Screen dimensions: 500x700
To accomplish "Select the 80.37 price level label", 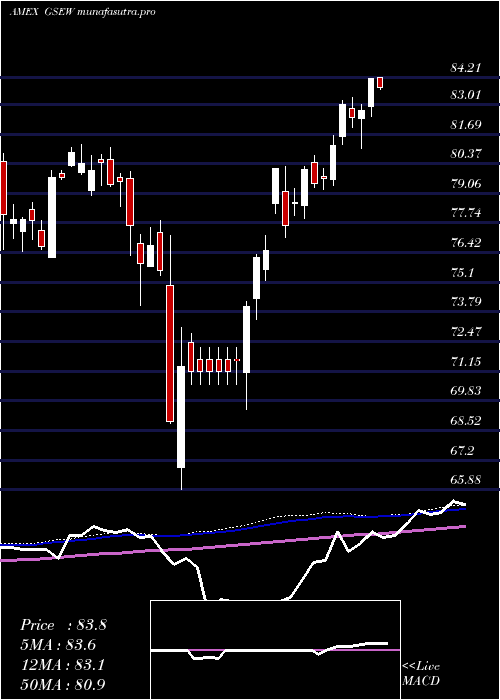I will point(466,154).
